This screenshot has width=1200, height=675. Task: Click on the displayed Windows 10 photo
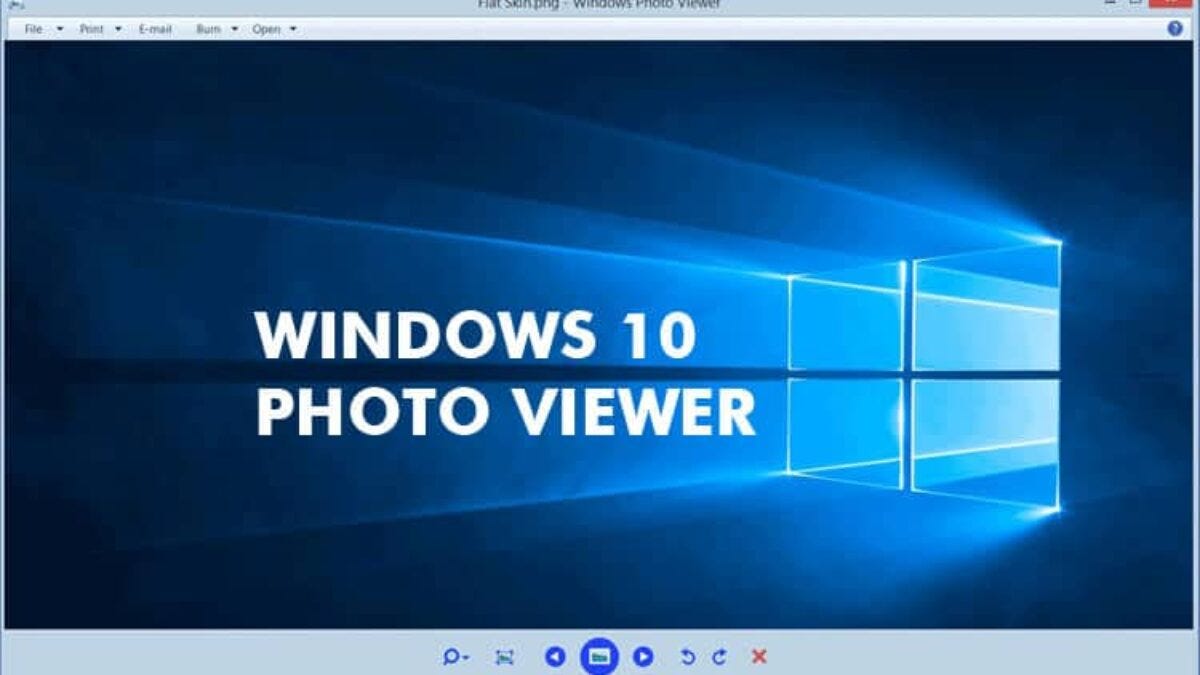click(600, 340)
